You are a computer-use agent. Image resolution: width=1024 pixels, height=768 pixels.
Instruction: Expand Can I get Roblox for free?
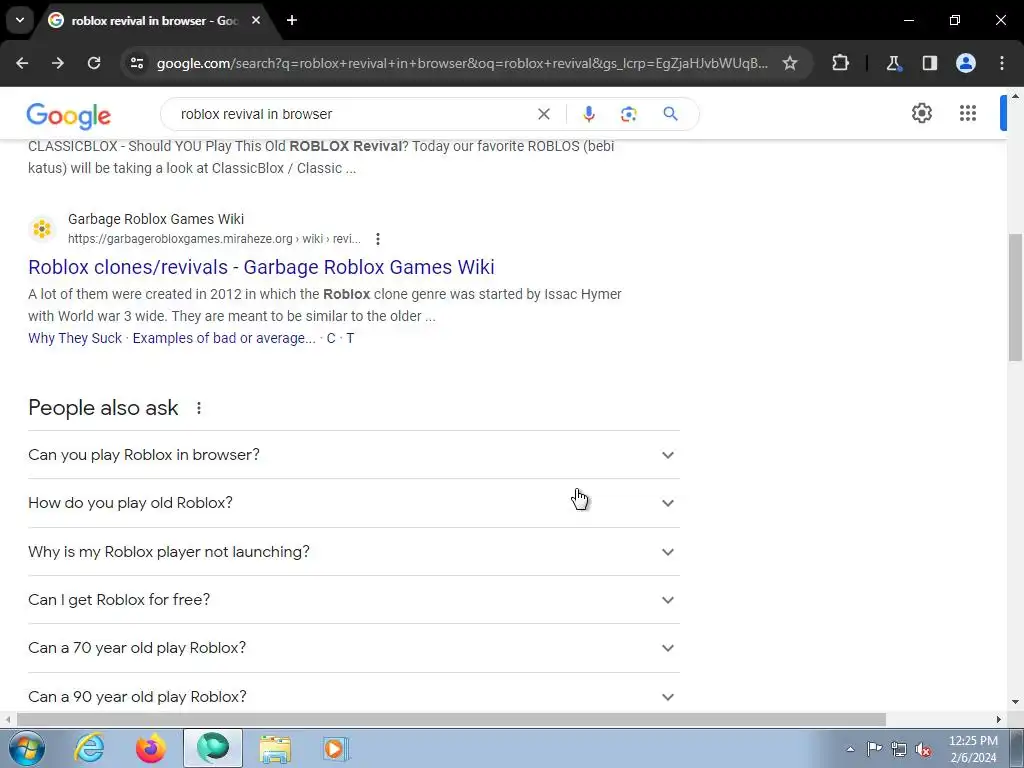click(x=353, y=600)
